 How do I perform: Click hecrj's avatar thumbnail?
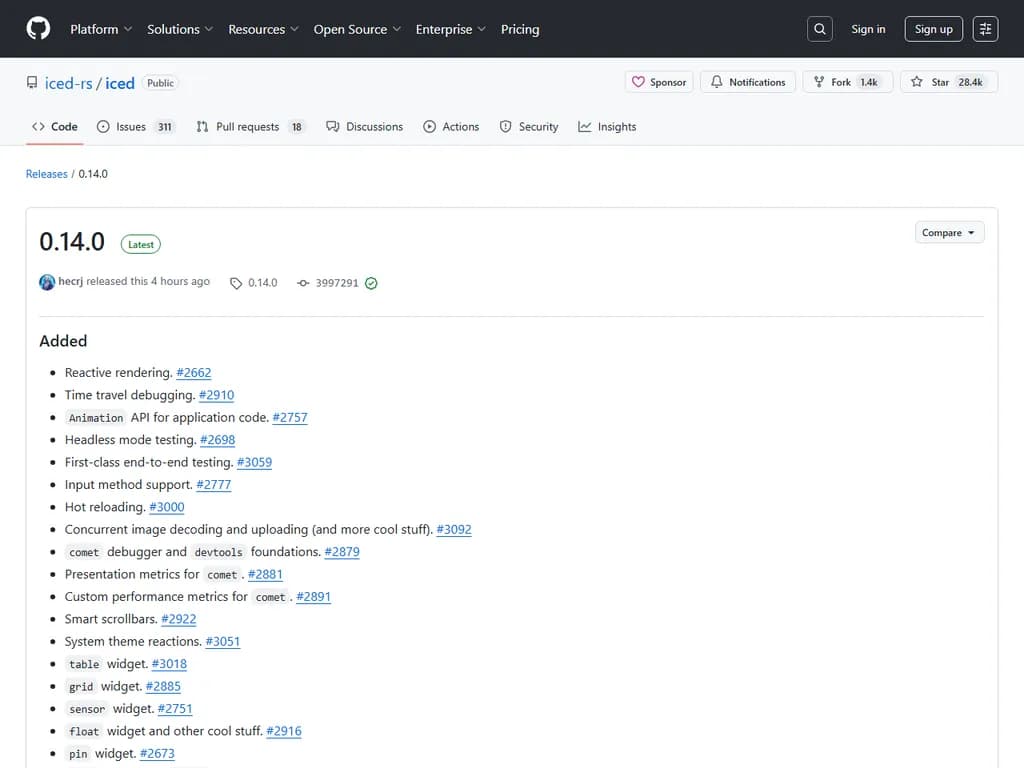(x=47, y=282)
